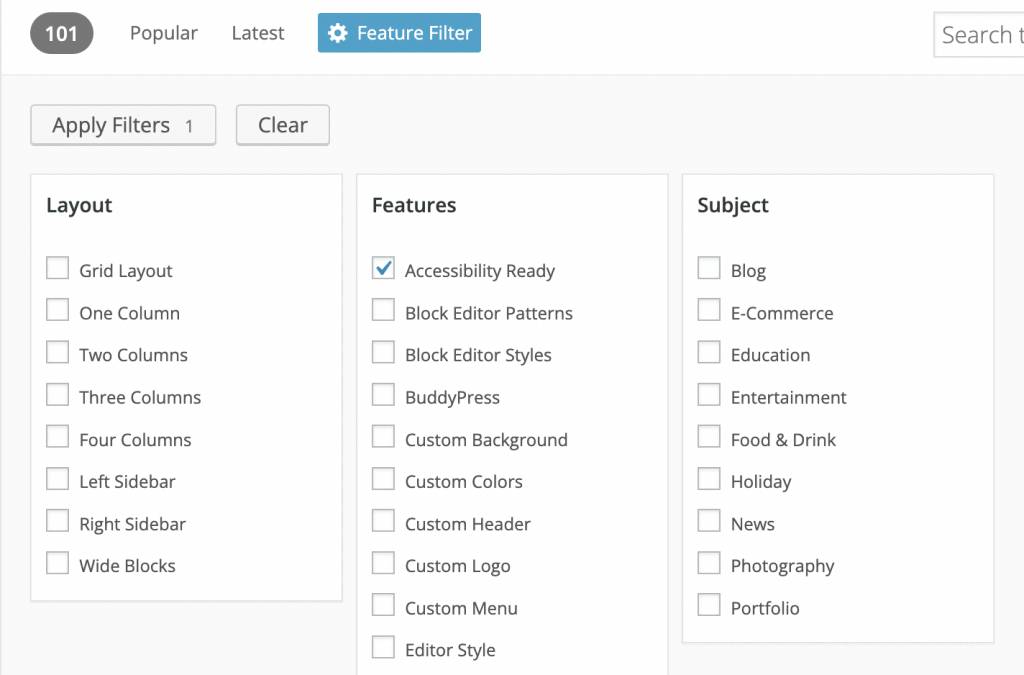Enable the Custom Logo feature checkbox
1024x675 pixels.
point(383,564)
